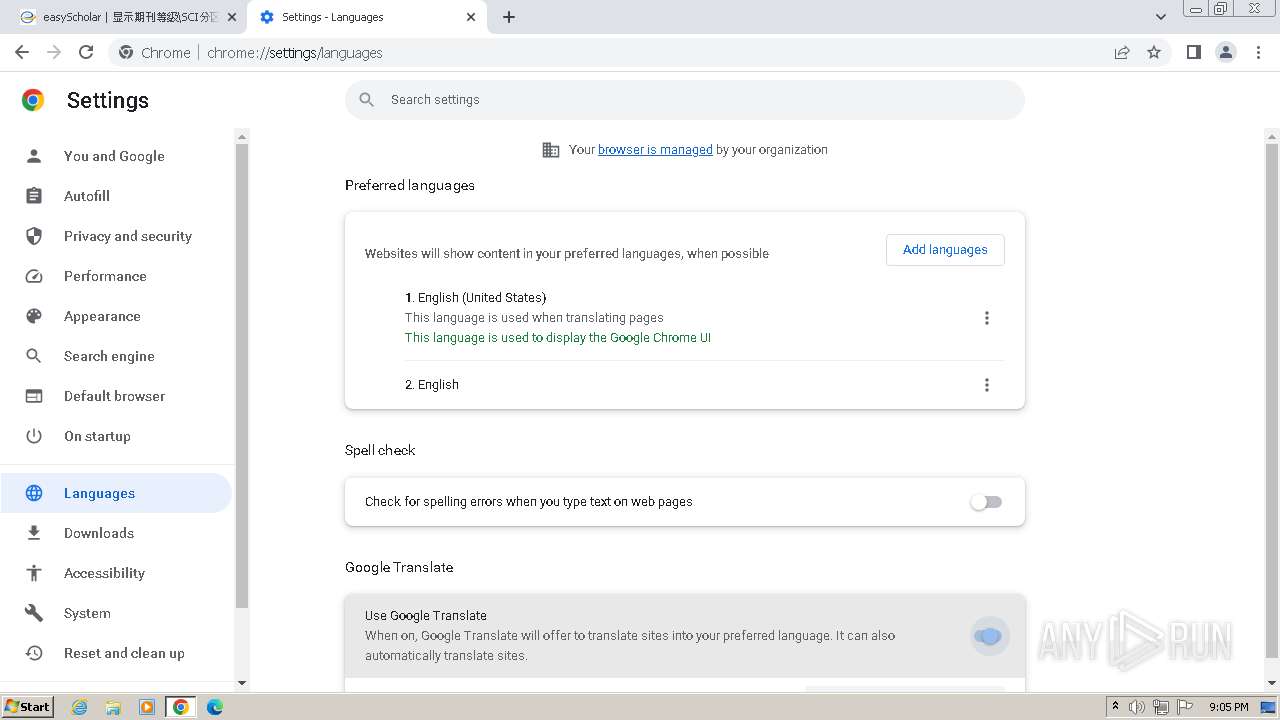Screen dimensions: 1280x720
Task: Toggle spell check for web pages
Action: click(986, 502)
